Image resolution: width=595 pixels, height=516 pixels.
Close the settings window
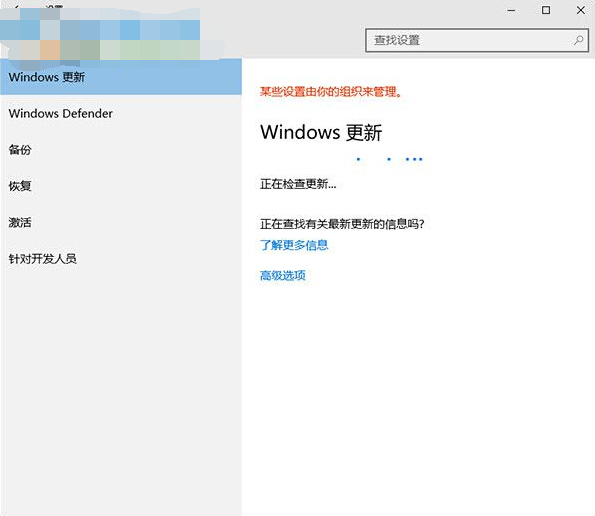coord(581,10)
